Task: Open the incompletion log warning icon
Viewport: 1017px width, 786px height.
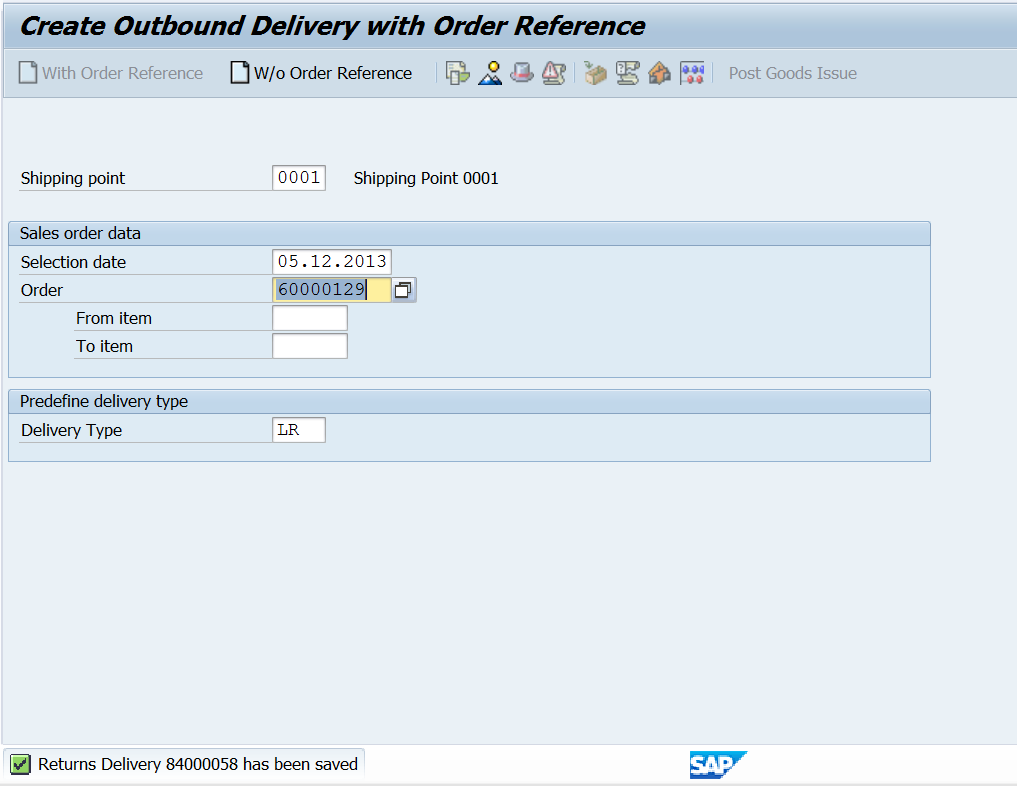Action: tap(553, 72)
